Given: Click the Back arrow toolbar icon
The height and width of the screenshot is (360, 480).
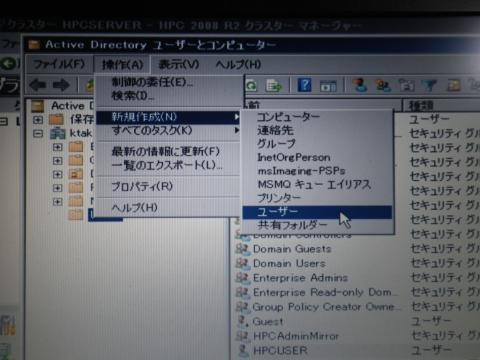Looking at the screenshot, I should pos(38,86).
